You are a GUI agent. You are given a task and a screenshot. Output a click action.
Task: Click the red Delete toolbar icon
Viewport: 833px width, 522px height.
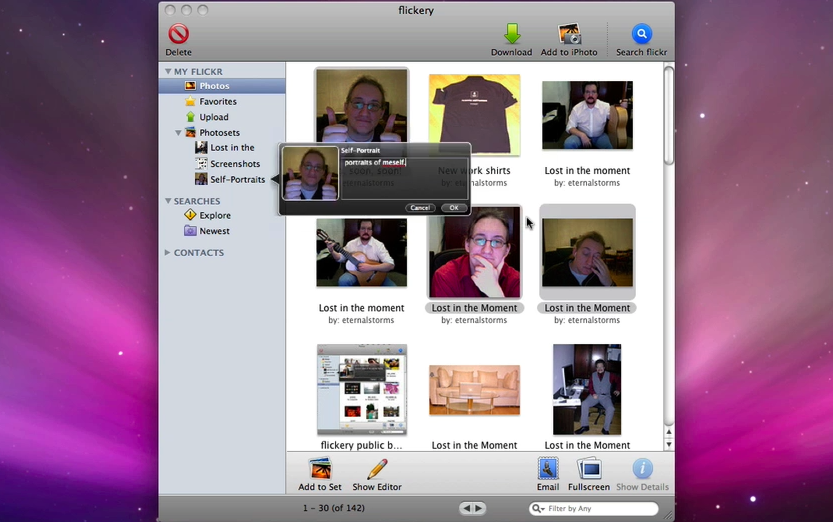point(178,35)
